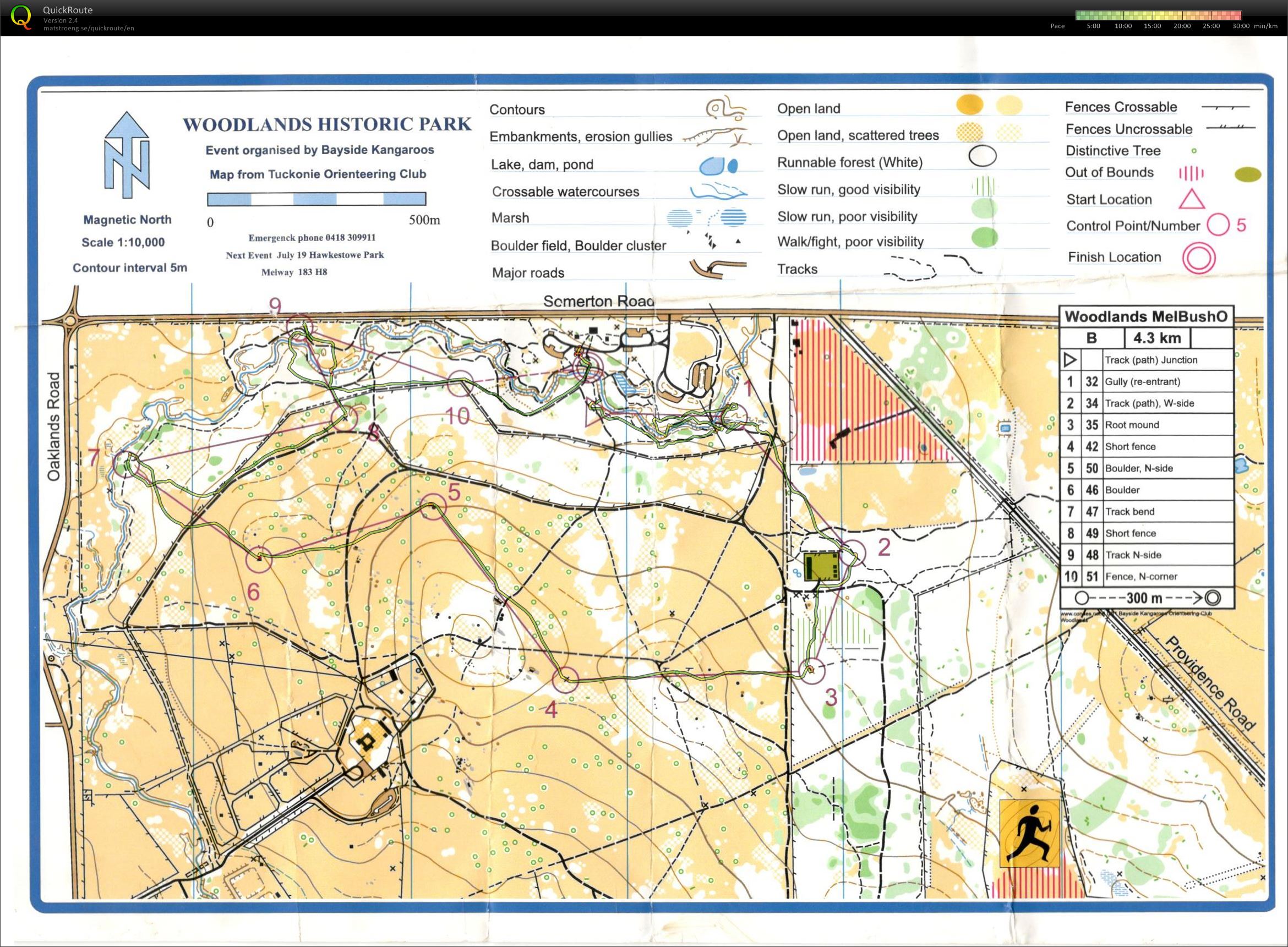Click the Distinctive Tree green dot symbol
The image size is (1288, 947).
(1194, 151)
